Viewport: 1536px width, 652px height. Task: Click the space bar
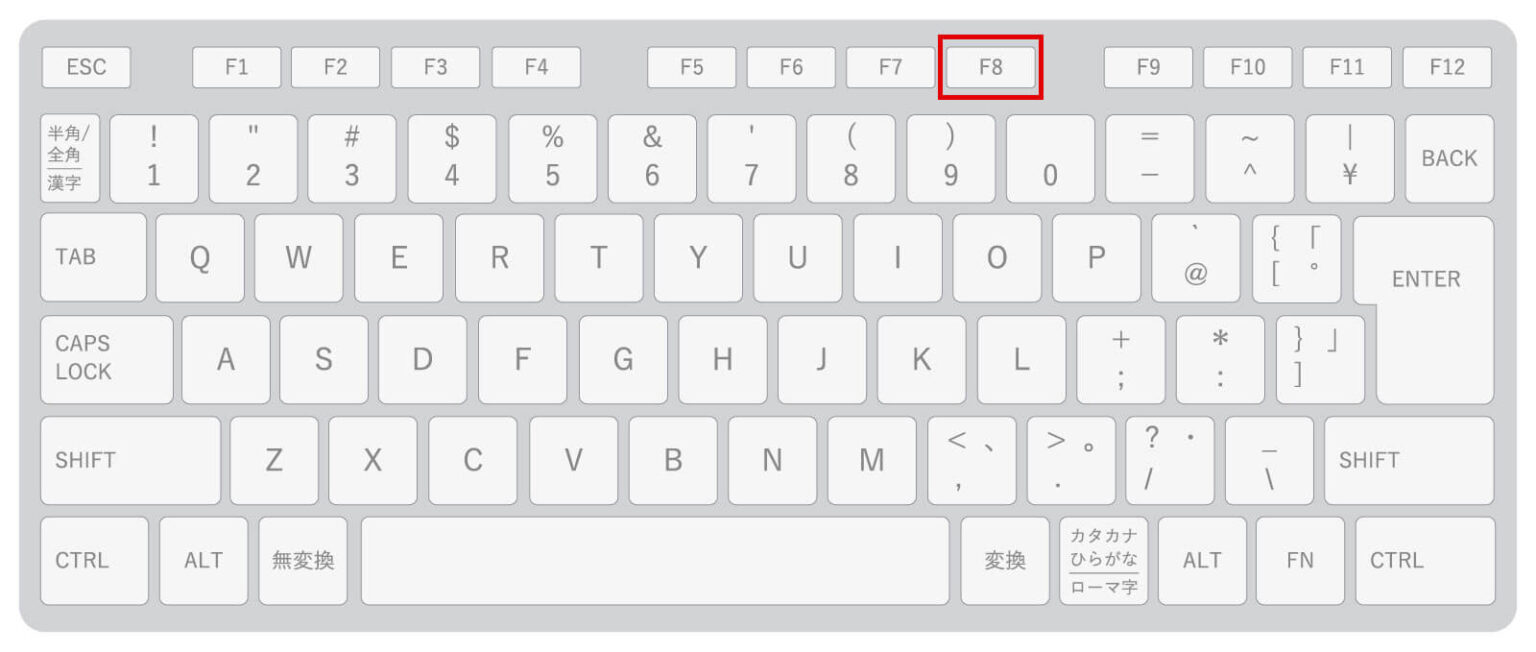(655, 560)
